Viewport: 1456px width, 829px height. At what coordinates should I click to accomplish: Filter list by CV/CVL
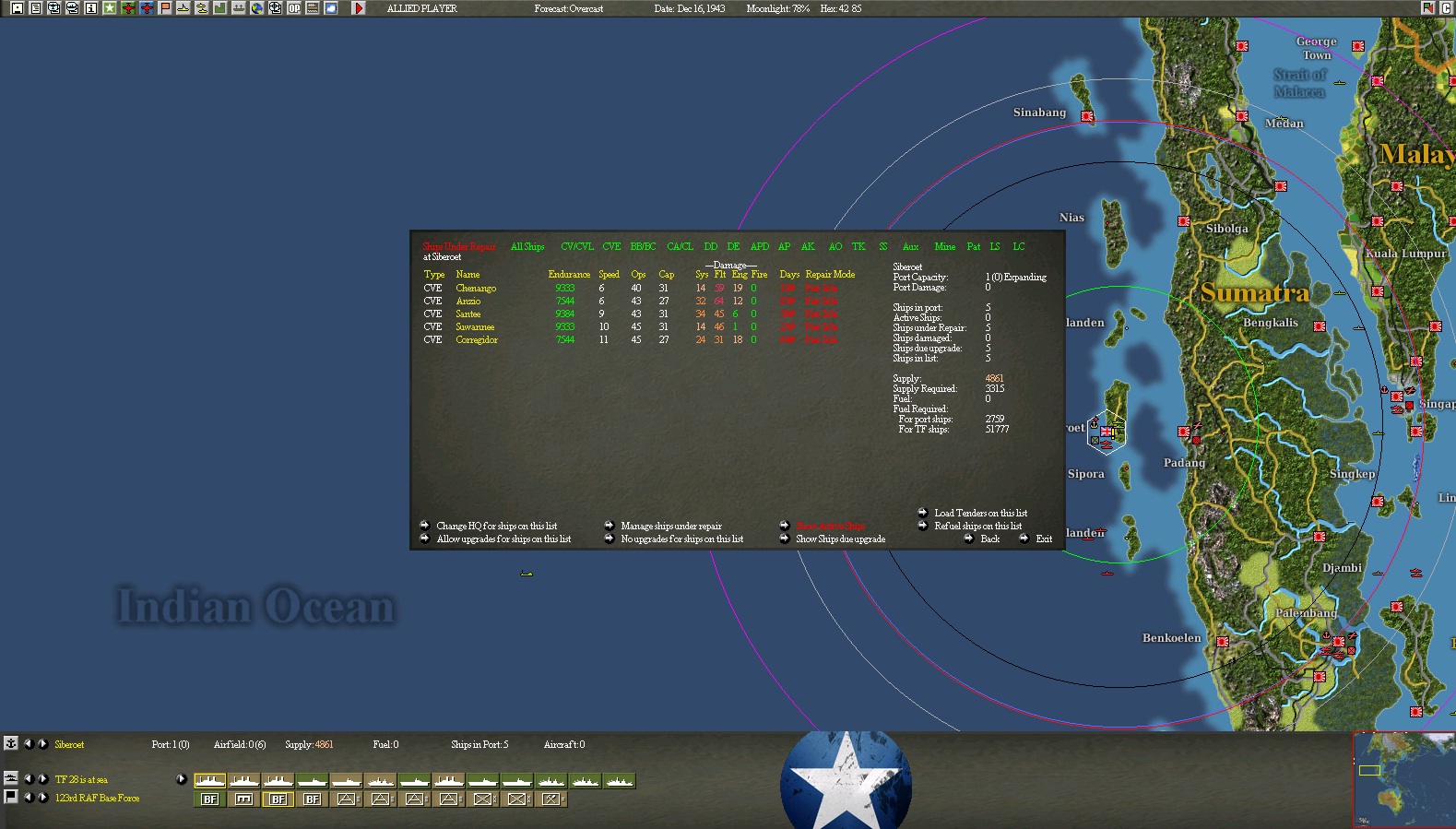click(577, 246)
